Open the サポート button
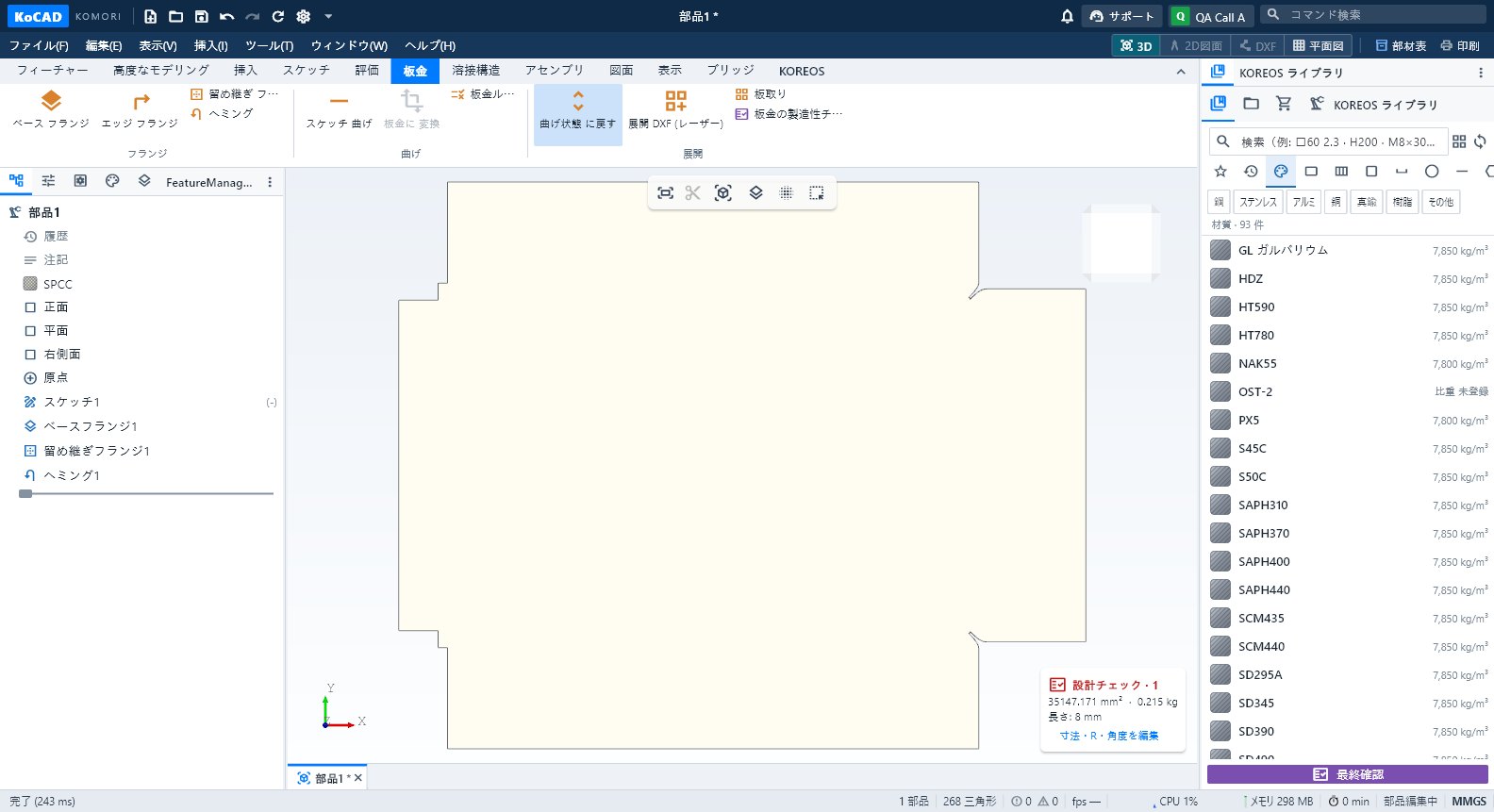 pos(1121,16)
